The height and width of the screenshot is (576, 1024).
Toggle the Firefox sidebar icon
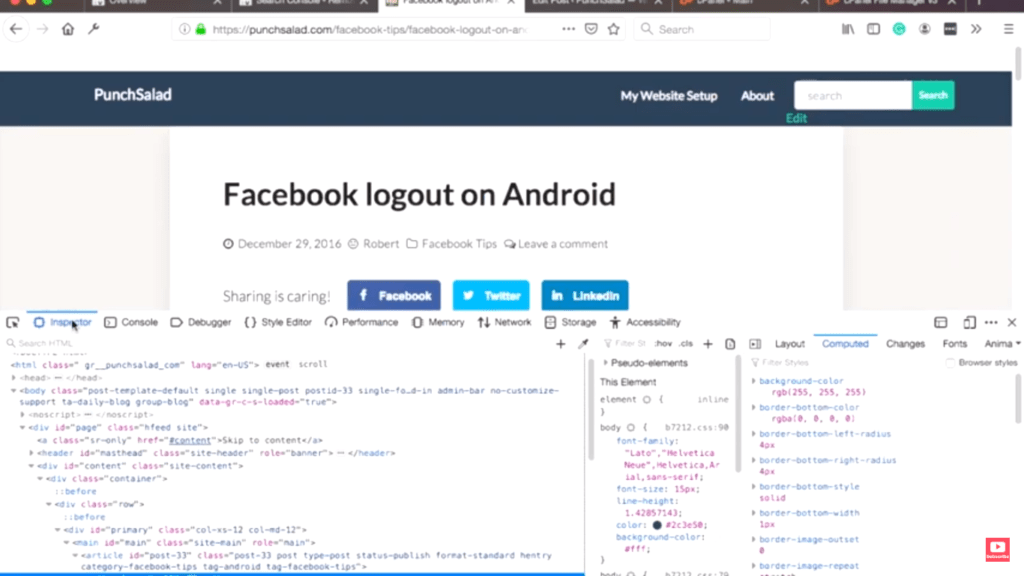(873, 29)
